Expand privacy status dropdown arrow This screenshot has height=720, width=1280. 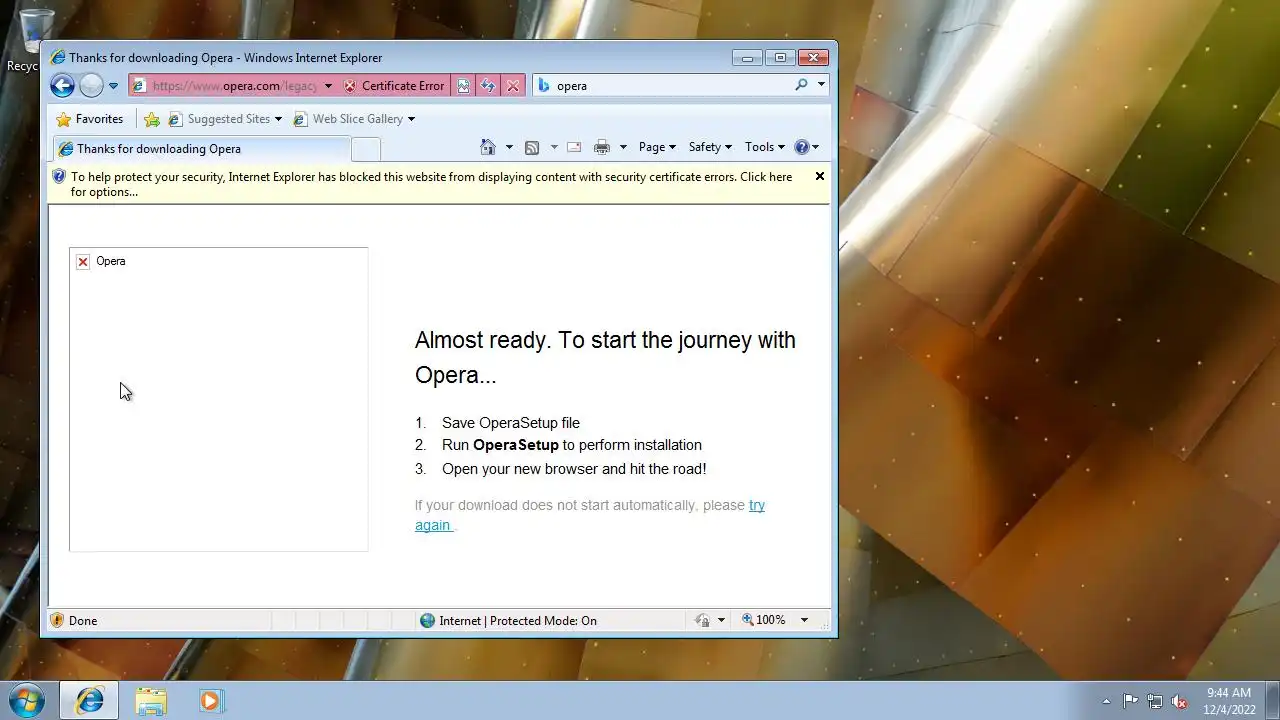pyautogui.click(x=721, y=620)
